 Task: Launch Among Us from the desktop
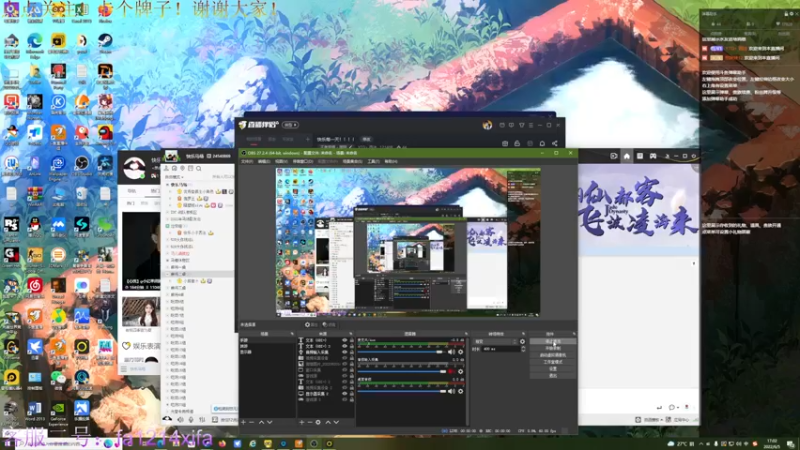105,135
